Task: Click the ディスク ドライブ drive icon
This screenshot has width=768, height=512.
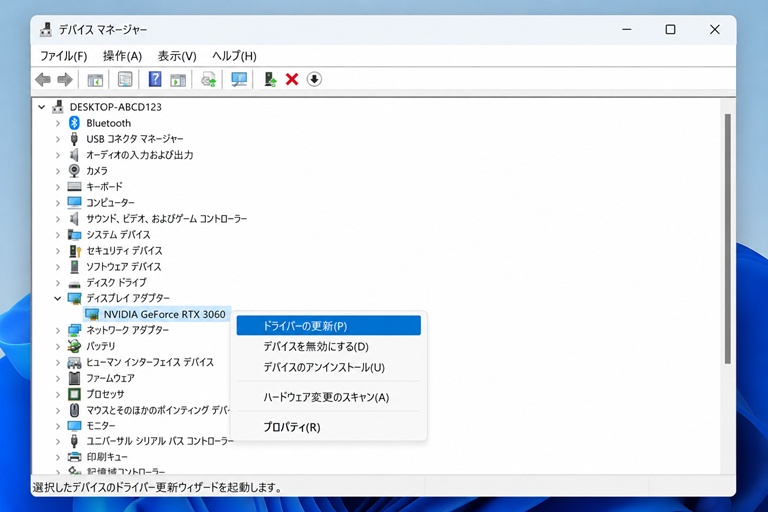Action: click(74, 284)
